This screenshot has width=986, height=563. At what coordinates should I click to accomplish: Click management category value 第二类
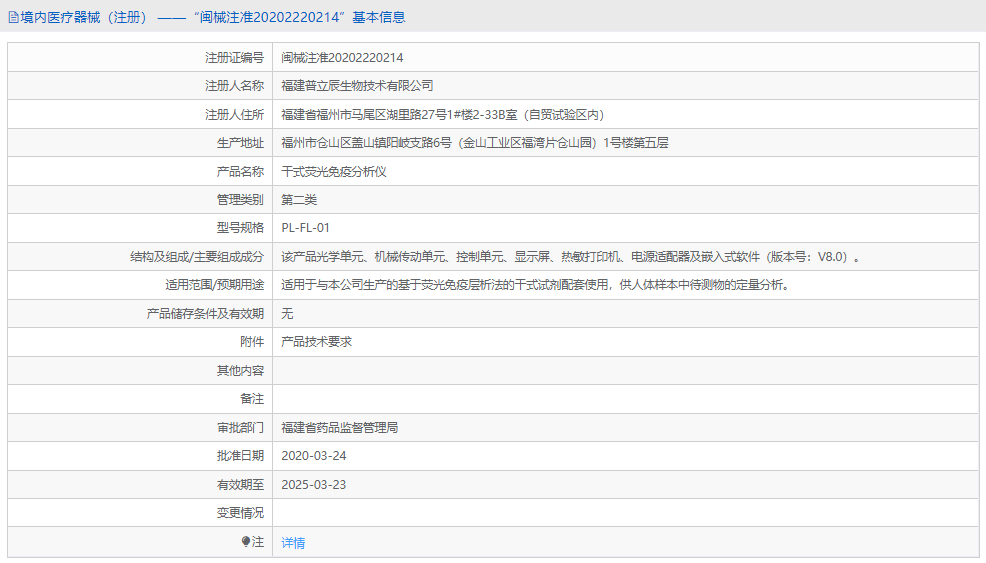point(299,200)
